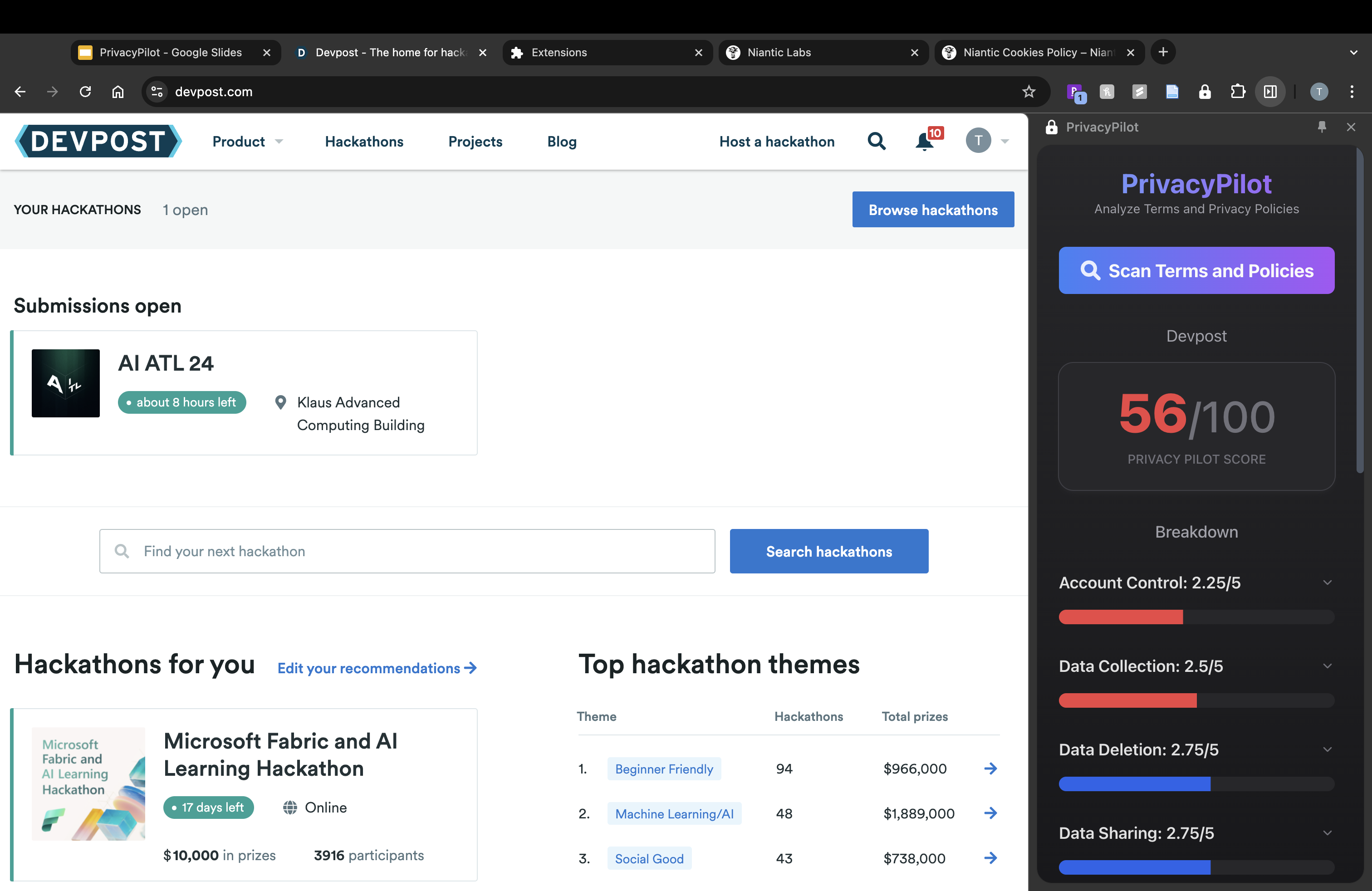Open the browser Extensions puzzle-piece icon
This screenshot has height=891, width=1372.
(1238, 92)
